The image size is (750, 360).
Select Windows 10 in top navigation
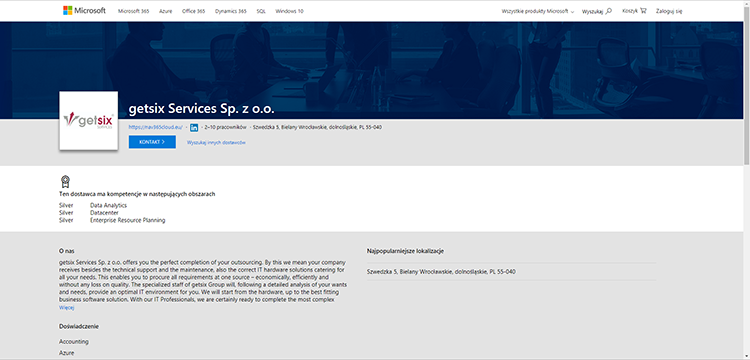(289, 11)
